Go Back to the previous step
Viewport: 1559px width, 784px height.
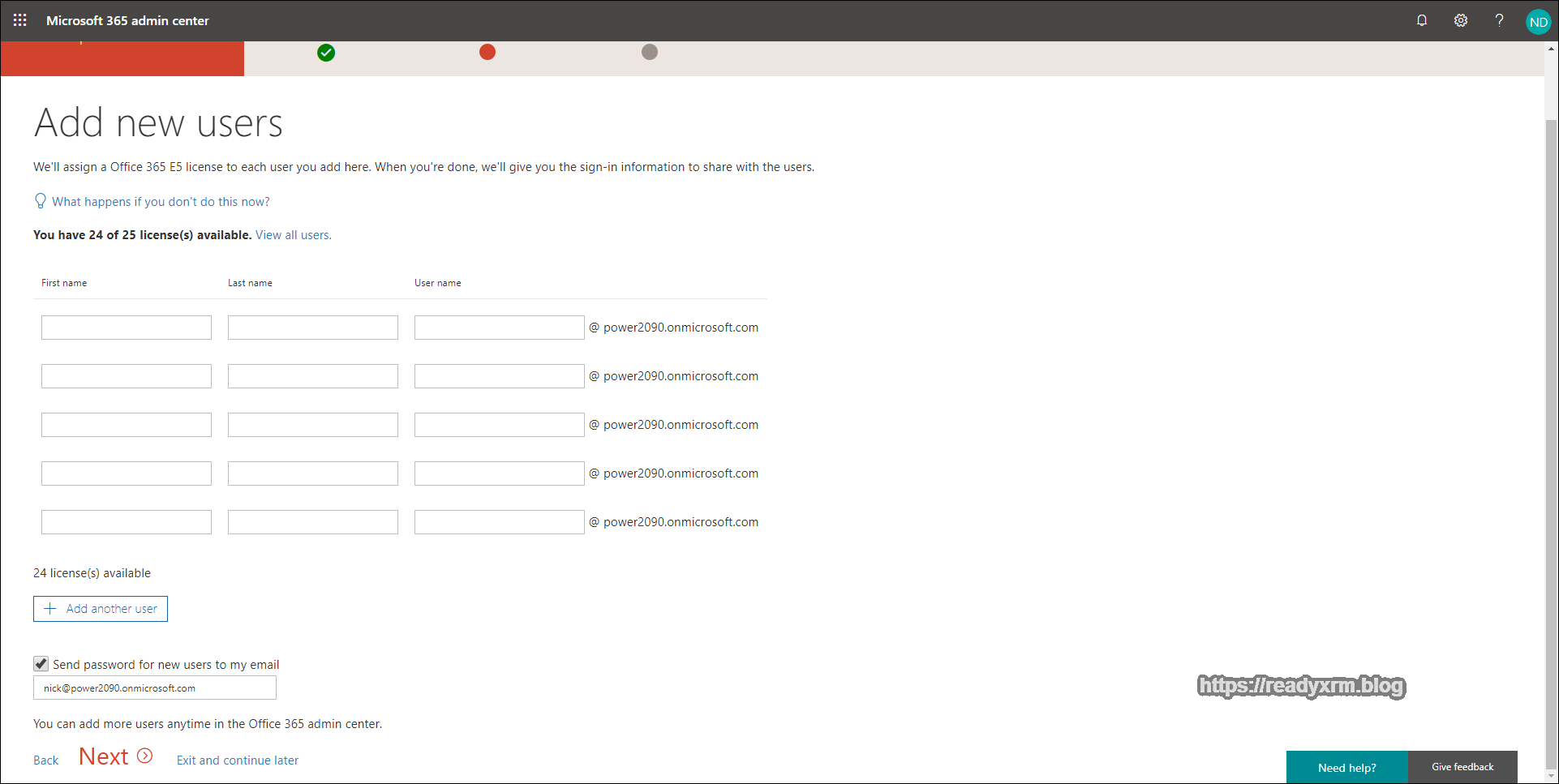click(46, 760)
